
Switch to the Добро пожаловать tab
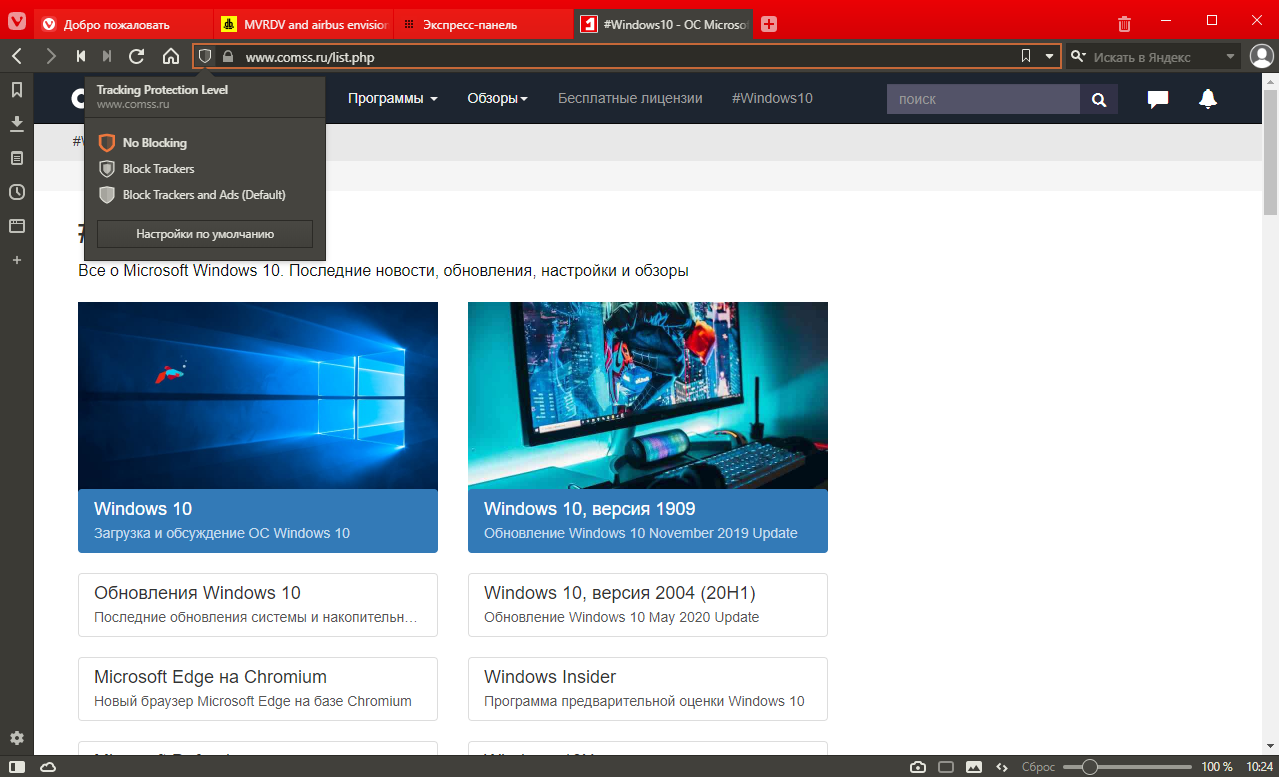pos(124,24)
